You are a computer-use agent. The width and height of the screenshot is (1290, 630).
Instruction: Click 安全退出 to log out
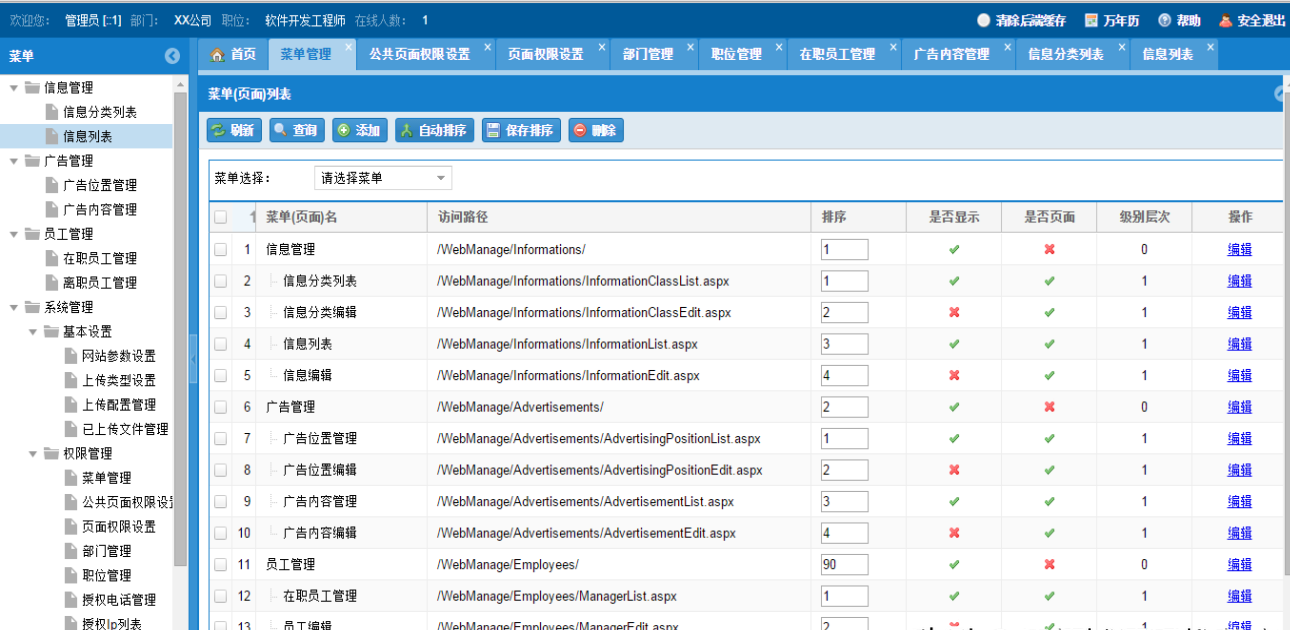coord(1252,21)
